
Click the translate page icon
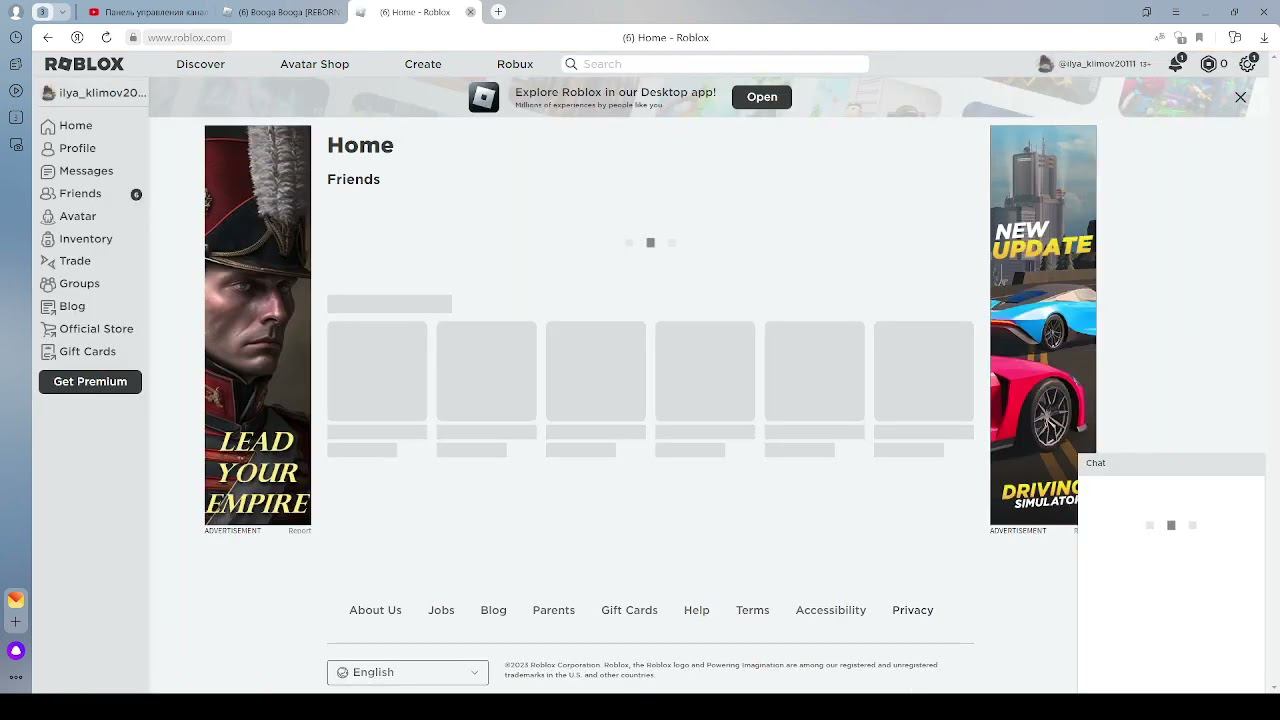point(1160,38)
